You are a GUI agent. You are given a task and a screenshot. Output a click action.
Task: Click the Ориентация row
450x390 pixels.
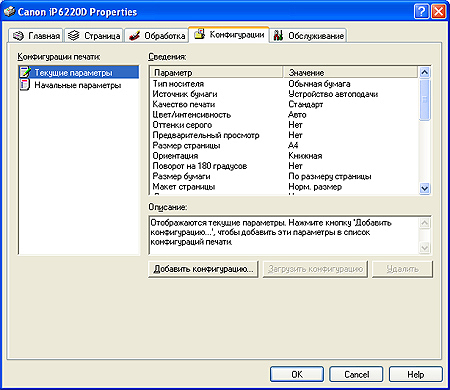pyautogui.click(x=284, y=156)
